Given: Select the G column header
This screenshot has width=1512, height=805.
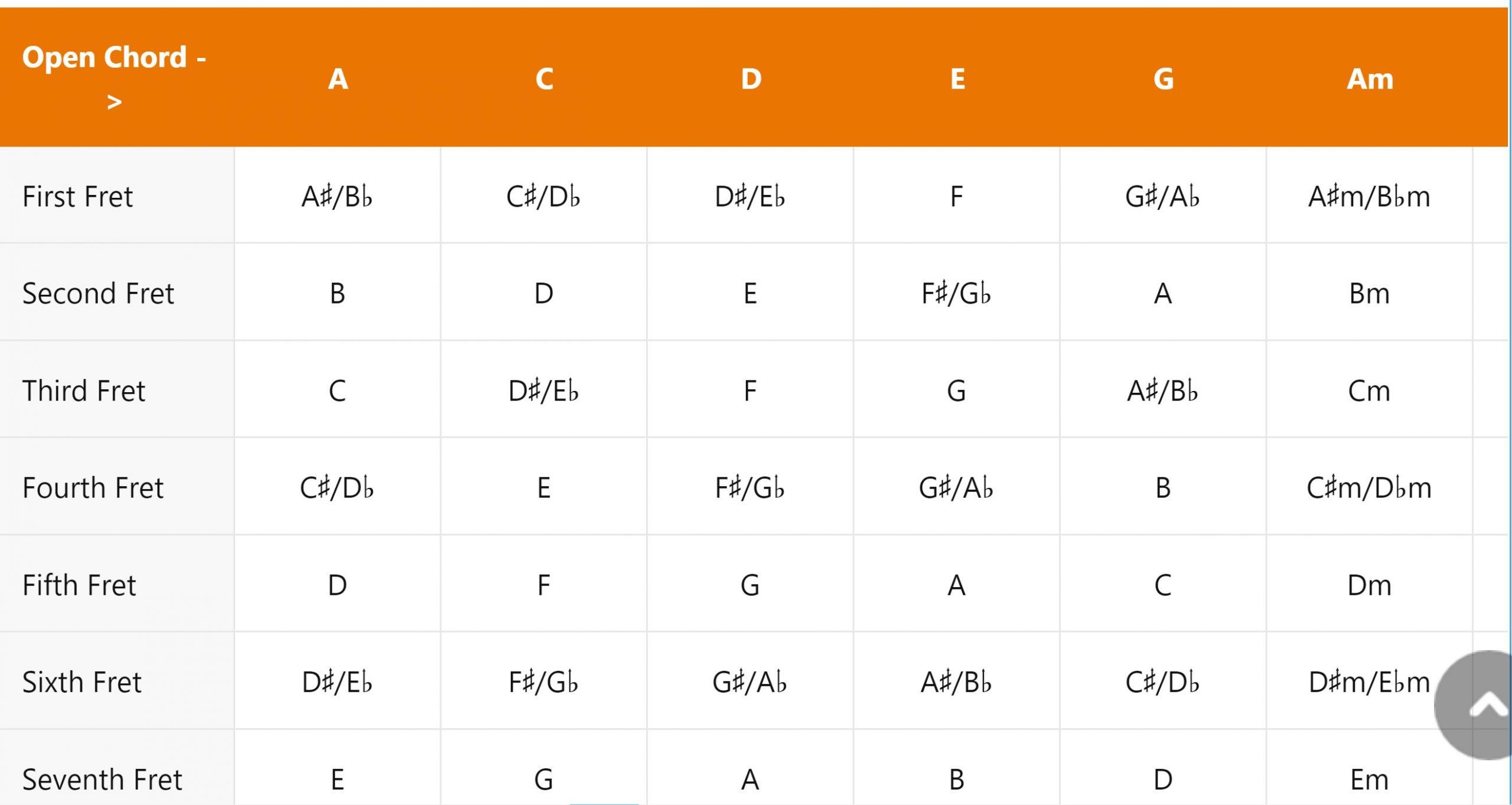Looking at the screenshot, I should [x=1164, y=80].
